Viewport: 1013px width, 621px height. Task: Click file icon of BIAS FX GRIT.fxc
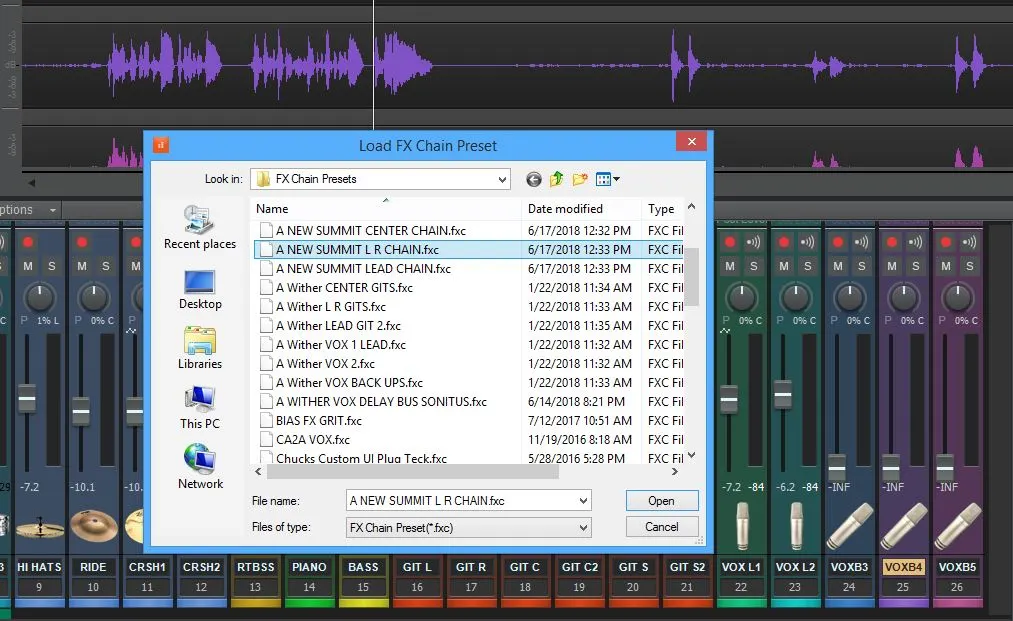click(x=266, y=420)
